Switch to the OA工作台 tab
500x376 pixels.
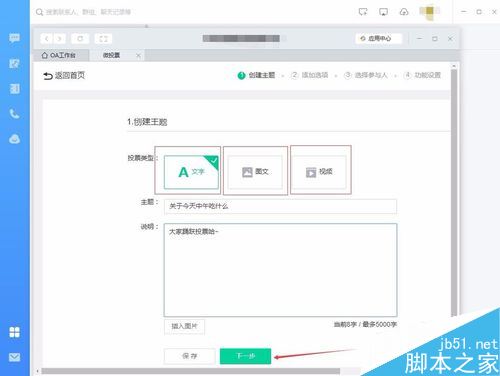pyautogui.click(x=61, y=55)
